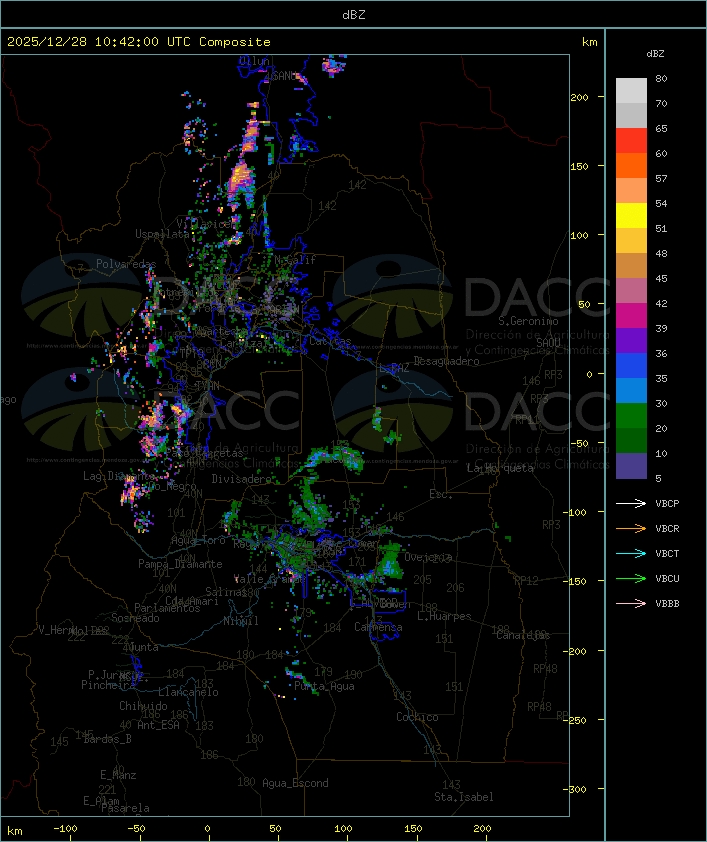Click the N.Calif map label
Viewport: 707px width, 842px height.
(295, 260)
